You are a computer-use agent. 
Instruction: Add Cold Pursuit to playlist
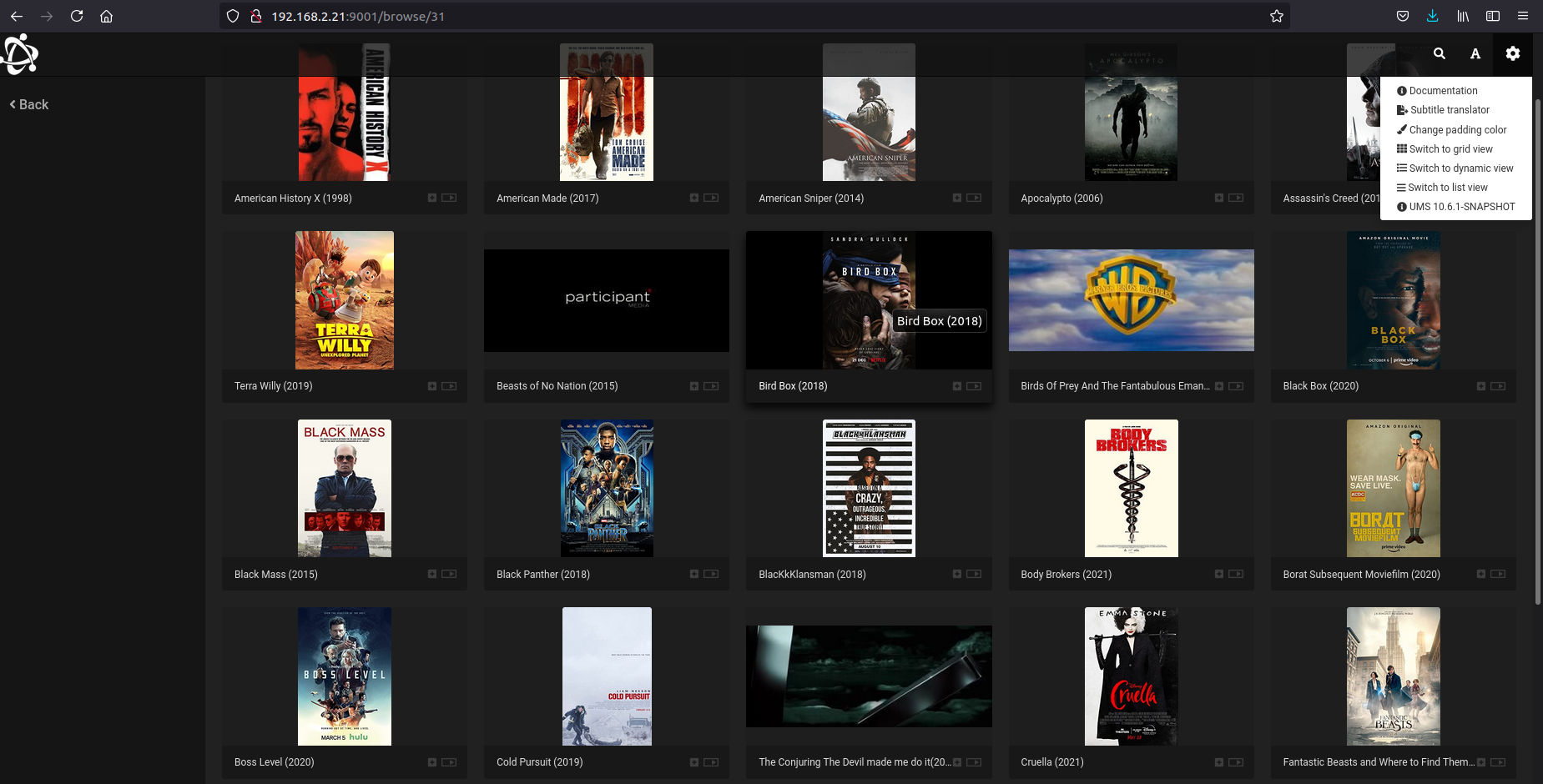[x=694, y=762]
